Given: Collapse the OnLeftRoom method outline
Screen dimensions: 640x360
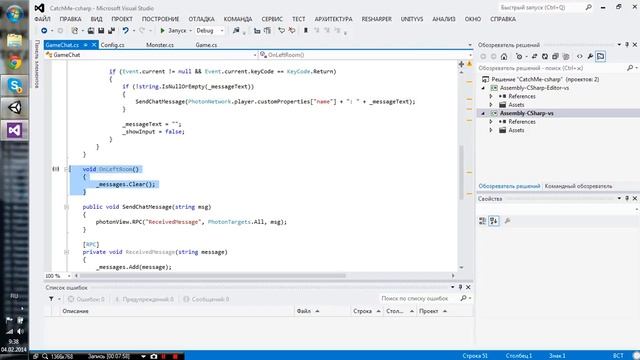Looking at the screenshot, I should tap(66, 169).
